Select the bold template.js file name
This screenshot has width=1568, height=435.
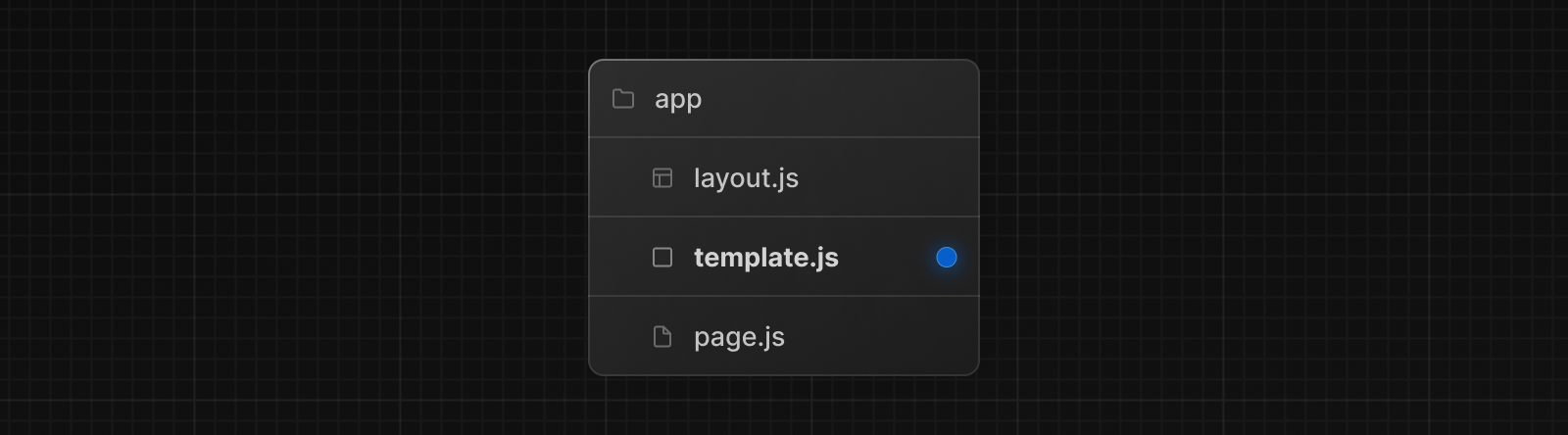tap(765, 258)
